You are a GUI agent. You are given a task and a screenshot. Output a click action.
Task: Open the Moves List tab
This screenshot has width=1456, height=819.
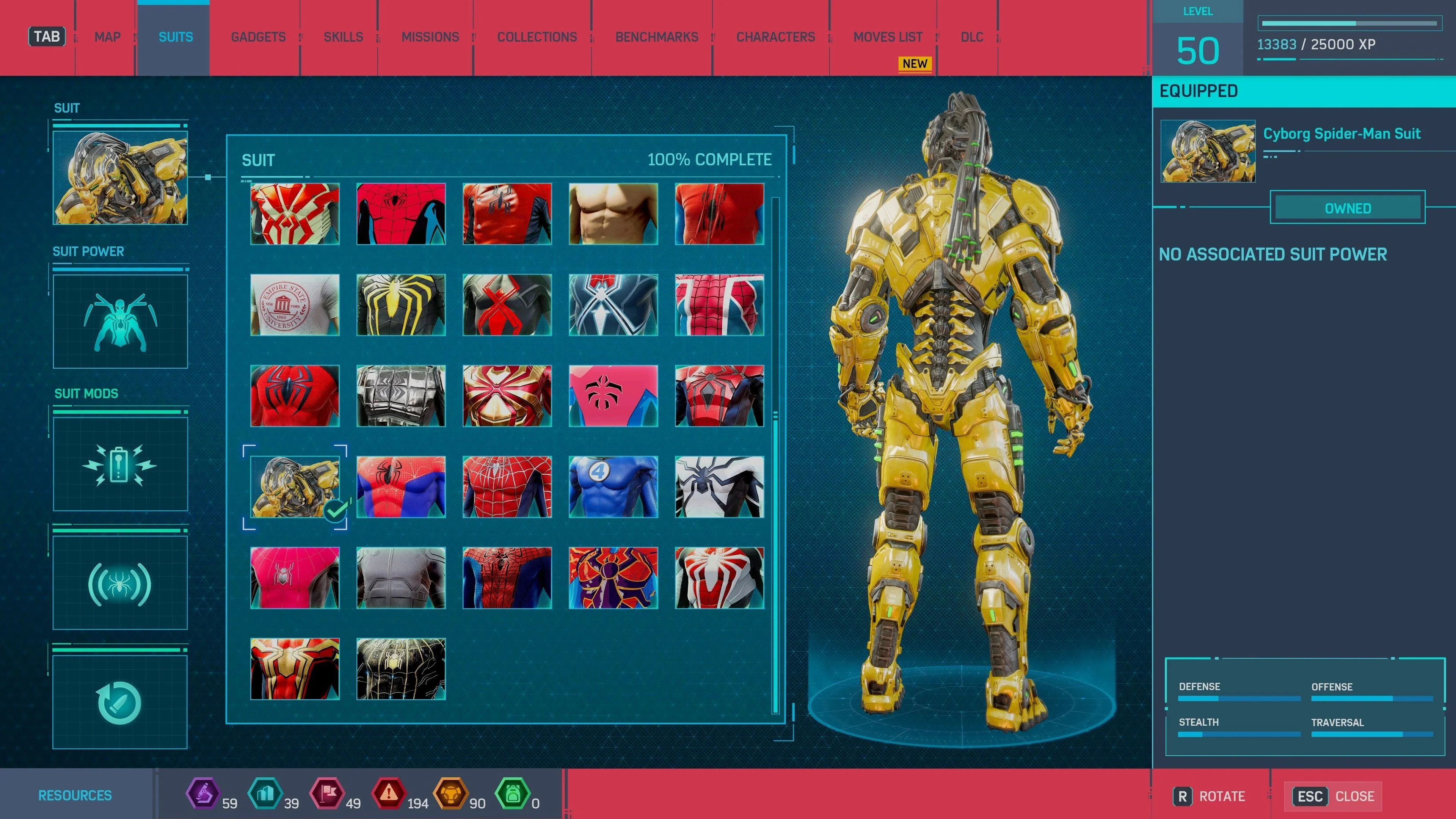(887, 37)
